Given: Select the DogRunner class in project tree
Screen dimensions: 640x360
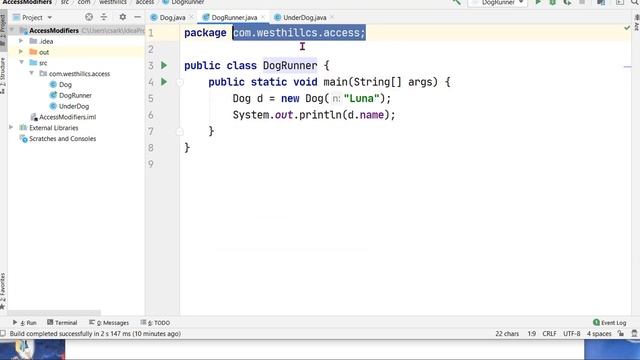Looking at the screenshot, I should coord(75,95).
